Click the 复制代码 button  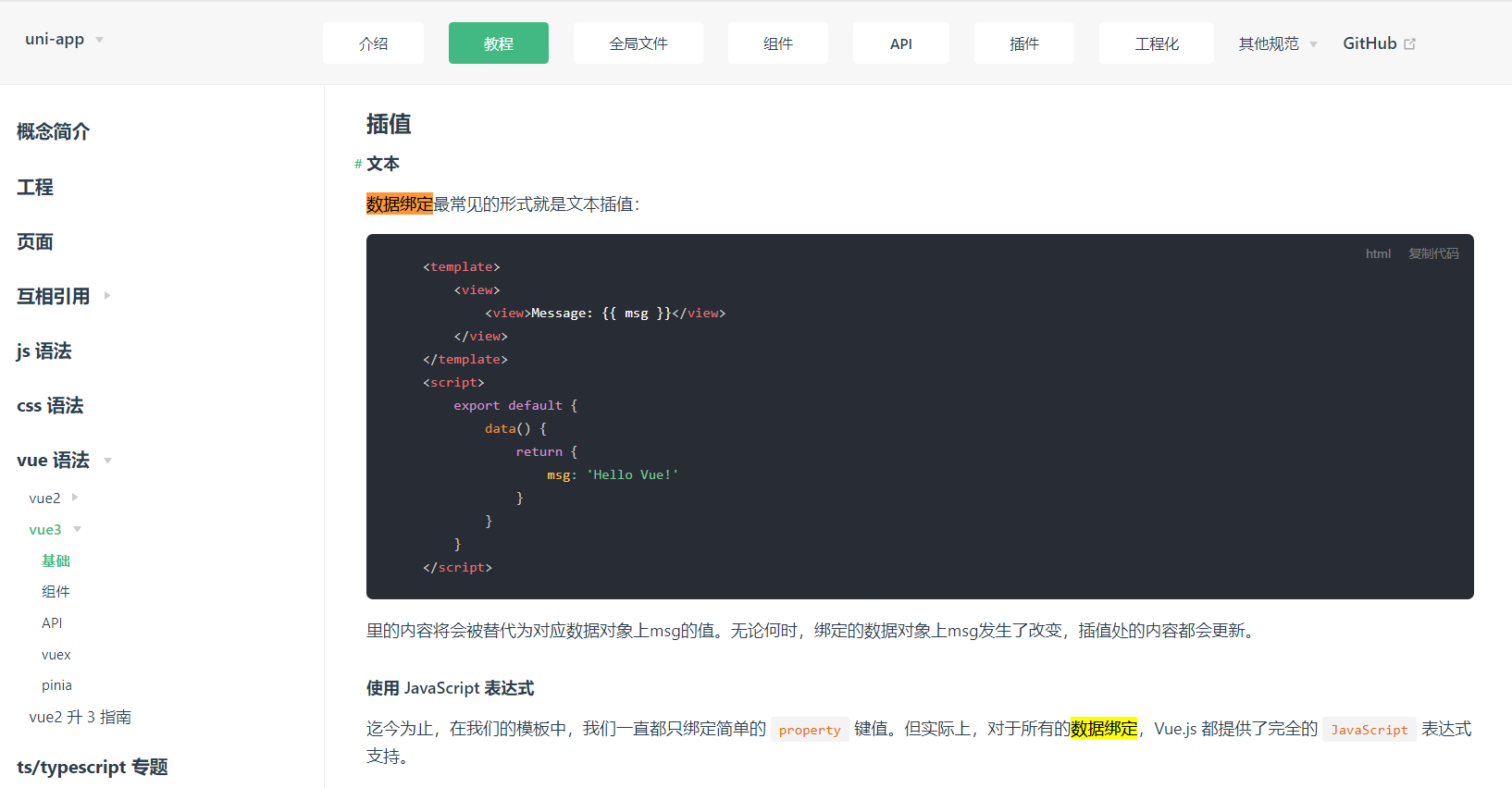pyautogui.click(x=1433, y=253)
